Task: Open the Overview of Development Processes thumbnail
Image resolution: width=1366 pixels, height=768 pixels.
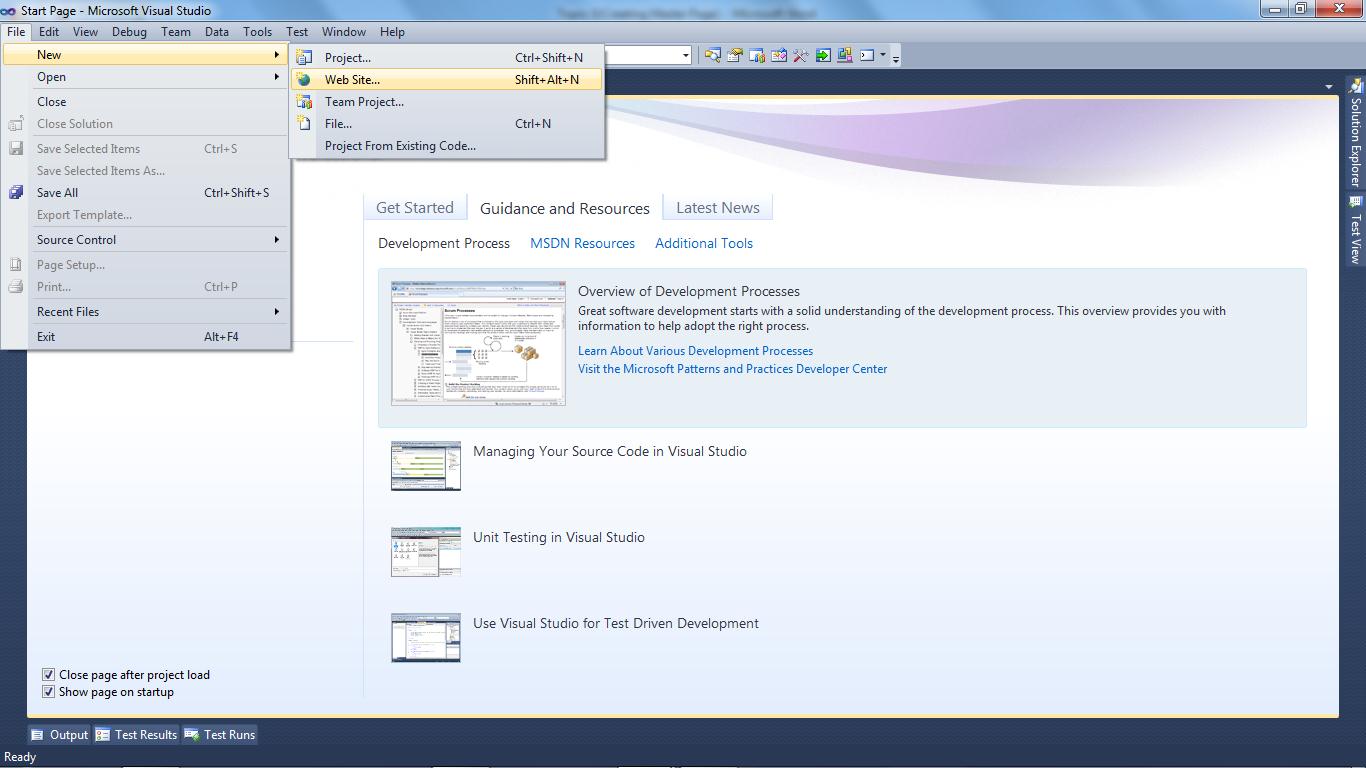Action: pos(478,343)
